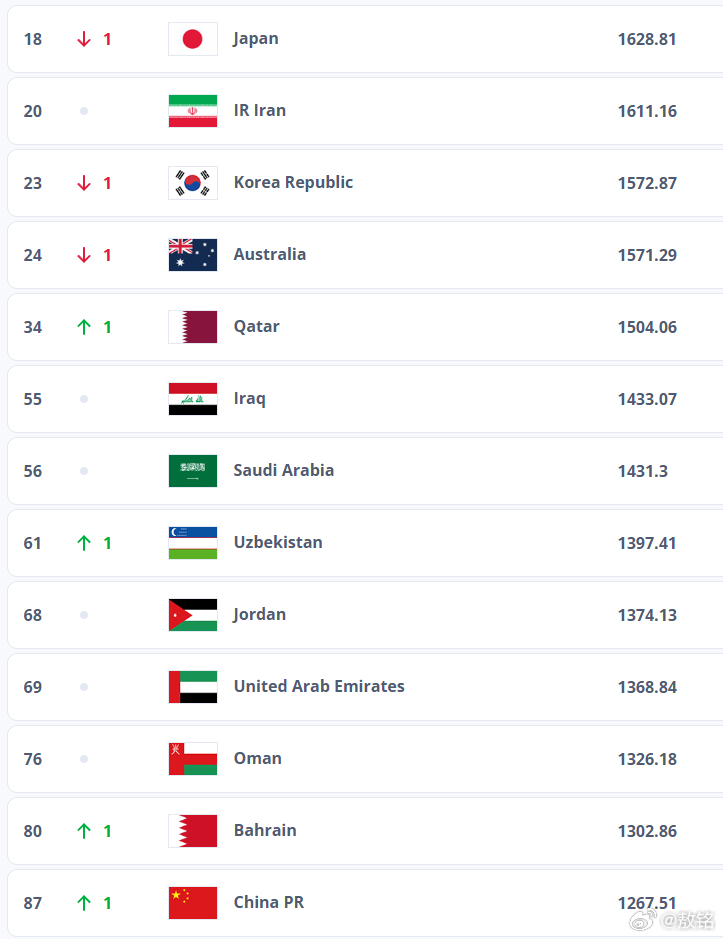Click the Qatar flag icon
Viewport: 723px width, 939px height.
(192, 327)
